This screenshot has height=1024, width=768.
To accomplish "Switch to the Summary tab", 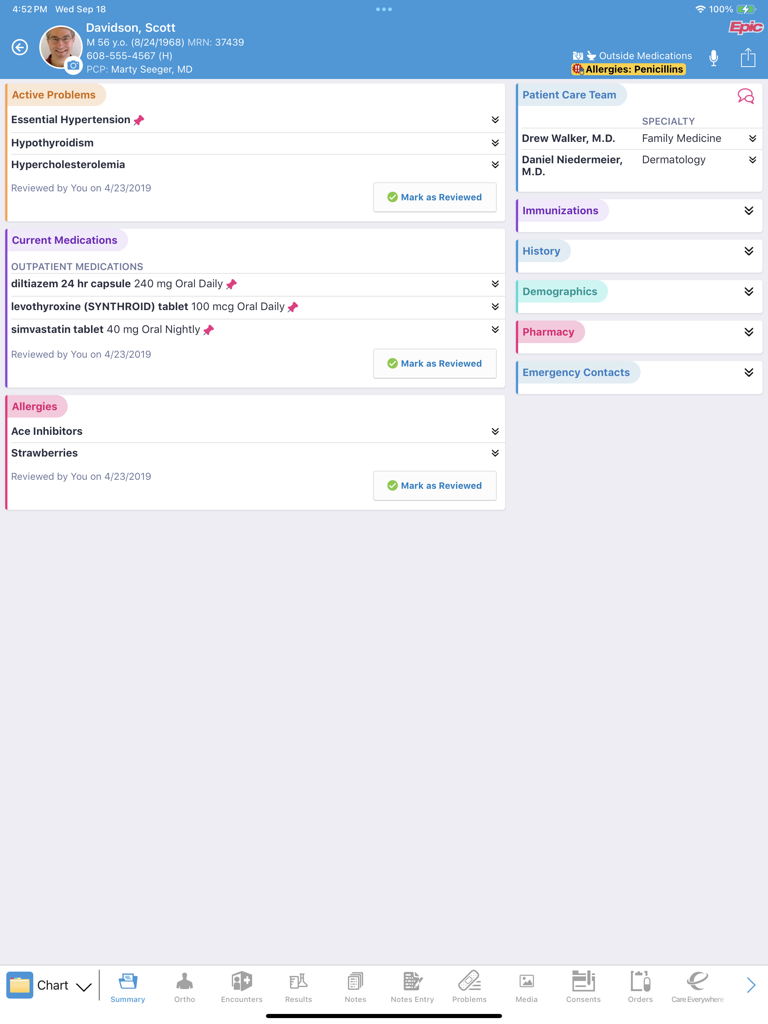I will pyautogui.click(x=127, y=983).
